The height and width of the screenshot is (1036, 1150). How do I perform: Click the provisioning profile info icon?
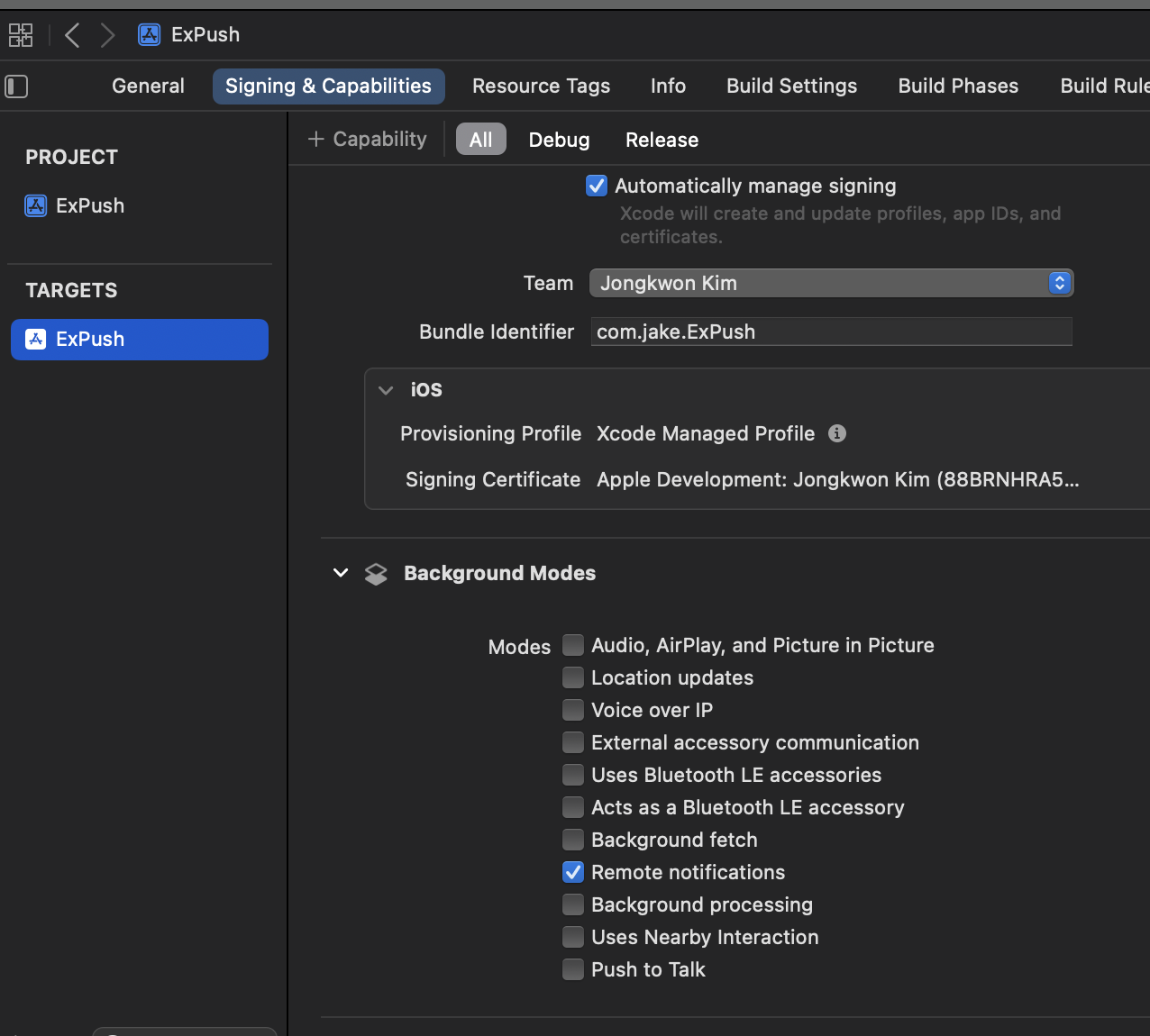tap(837, 433)
